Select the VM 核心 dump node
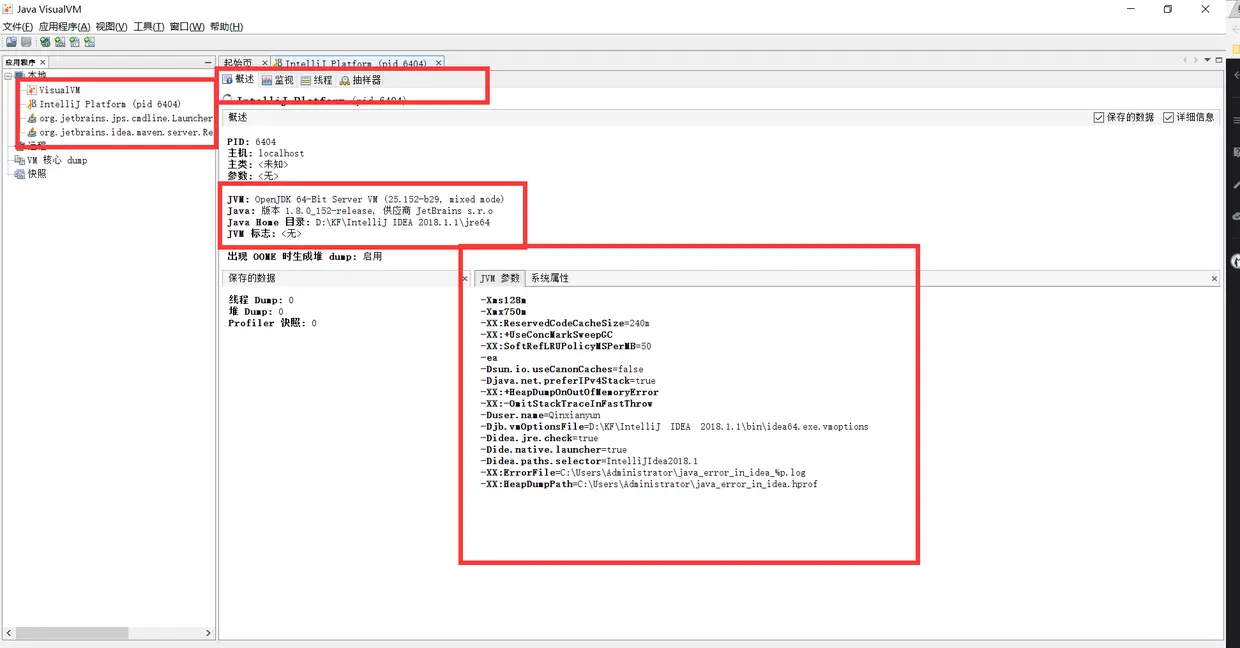The height and width of the screenshot is (648, 1240). (51, 160)
